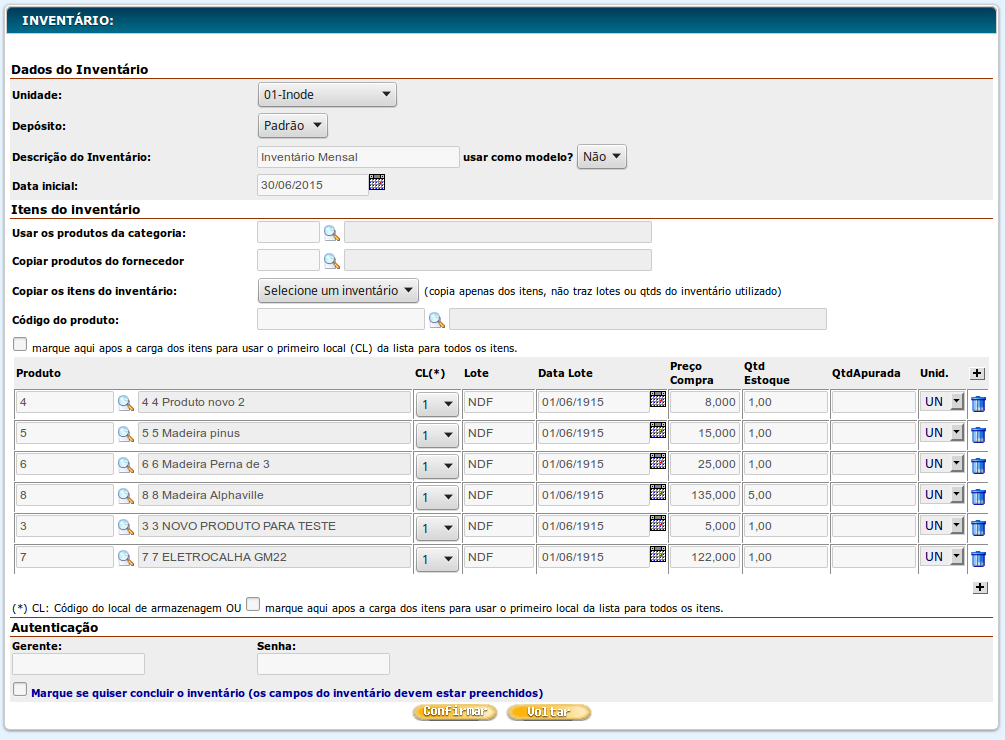Open the Selecione um inventário dropdown
Screen dimensions: 1005x740
tap(338, 291)
